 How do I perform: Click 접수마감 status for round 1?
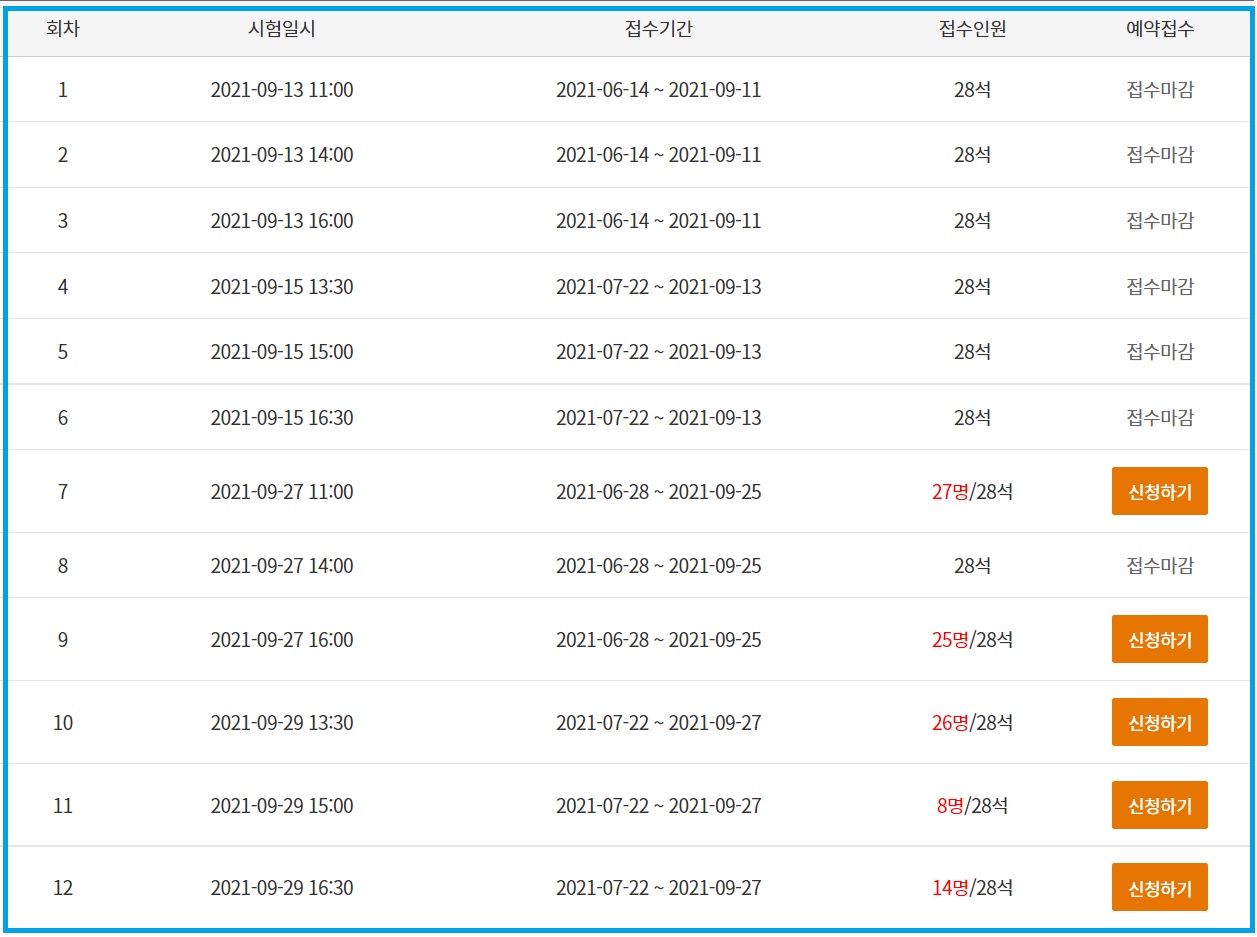[x=1160, y=90]
